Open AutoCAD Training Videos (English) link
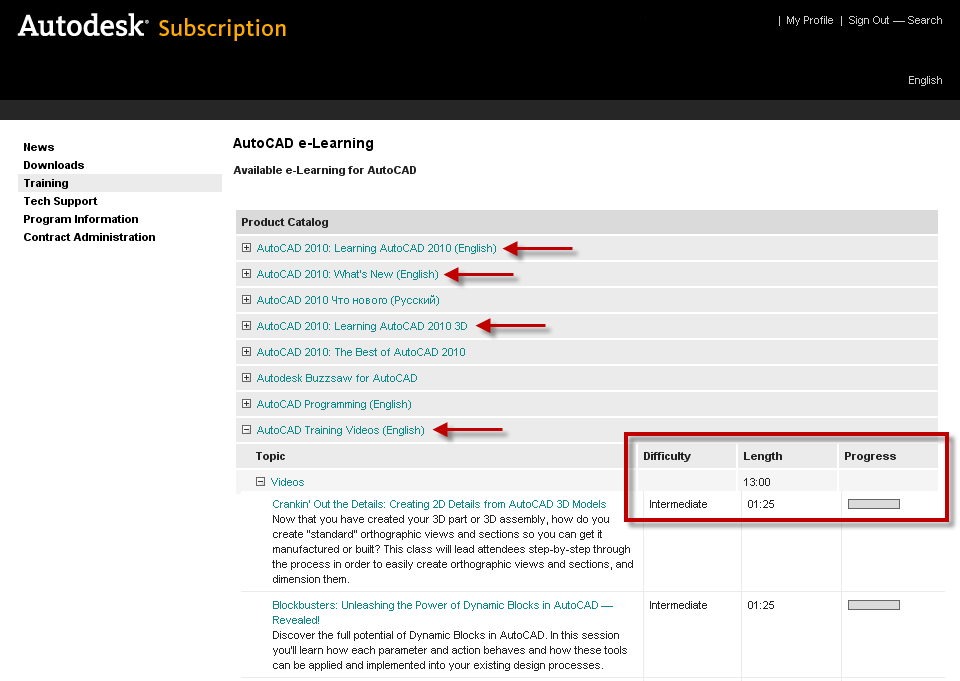Screen dimensions: 960x681 tap(340, 431)
